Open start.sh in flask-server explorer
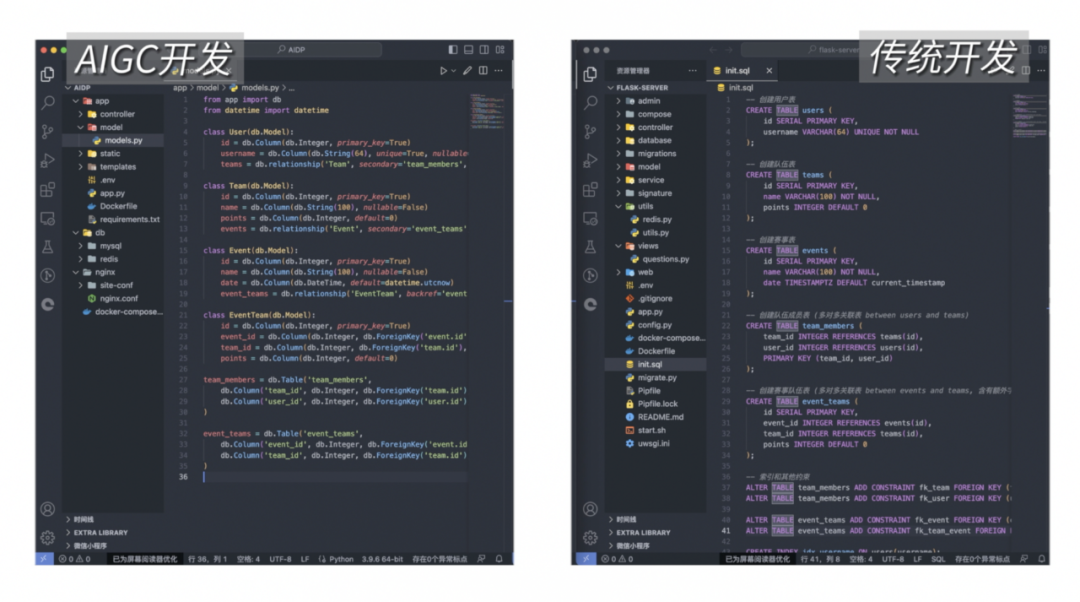Screen dimensions: 1080x602 click(x=652, y=430)
